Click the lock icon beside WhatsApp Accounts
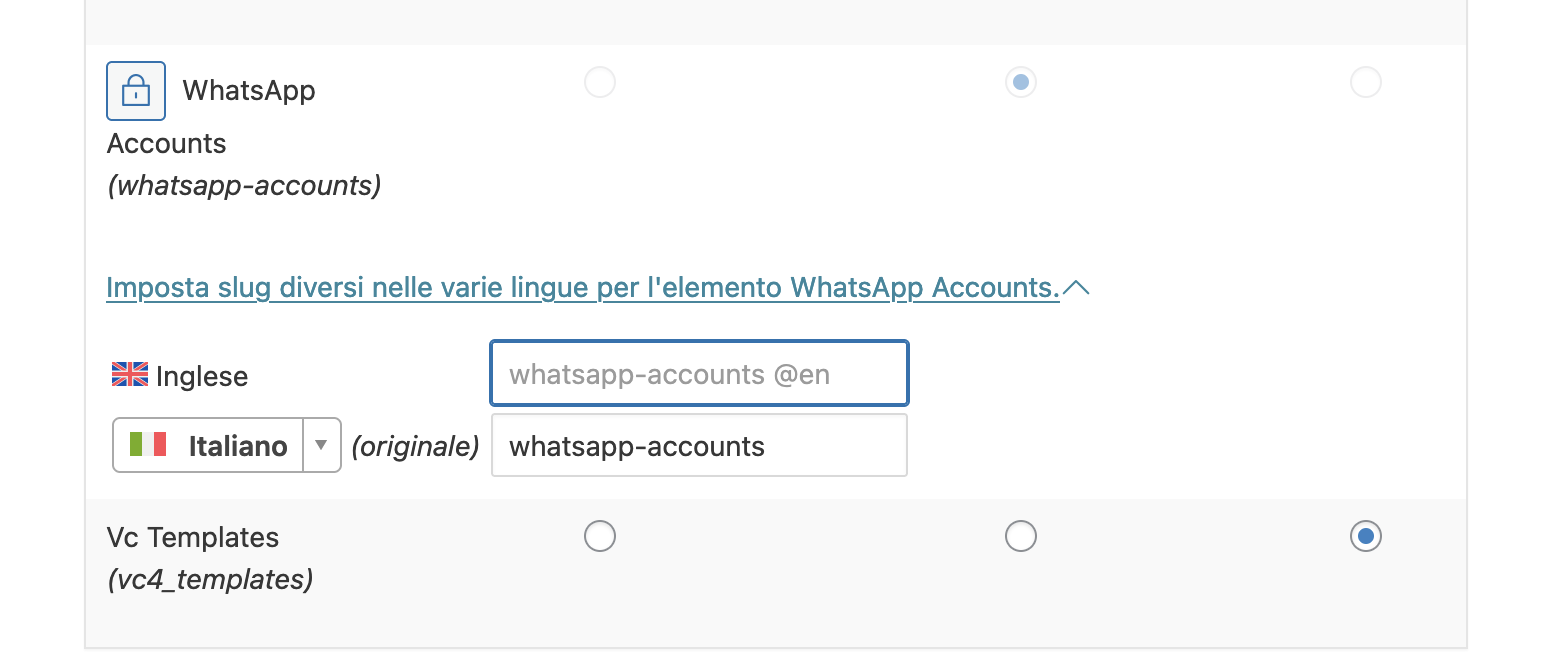This screenshot has height=666, width=1562. pyautogui.click(x=136, y=91)
